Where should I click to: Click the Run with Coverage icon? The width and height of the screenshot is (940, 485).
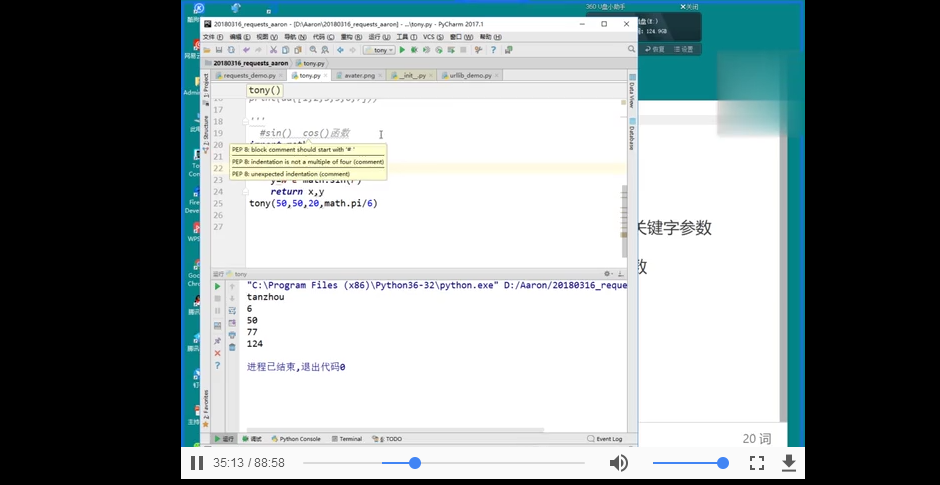point(426,50)
